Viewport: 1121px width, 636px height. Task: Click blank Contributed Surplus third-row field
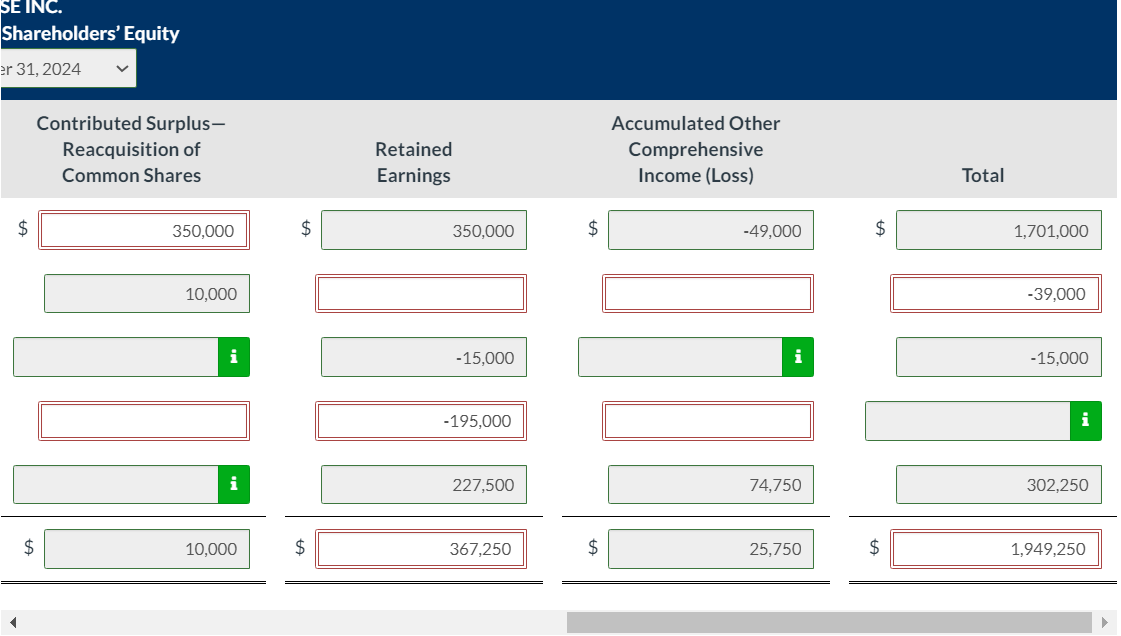tap(116, 357)
